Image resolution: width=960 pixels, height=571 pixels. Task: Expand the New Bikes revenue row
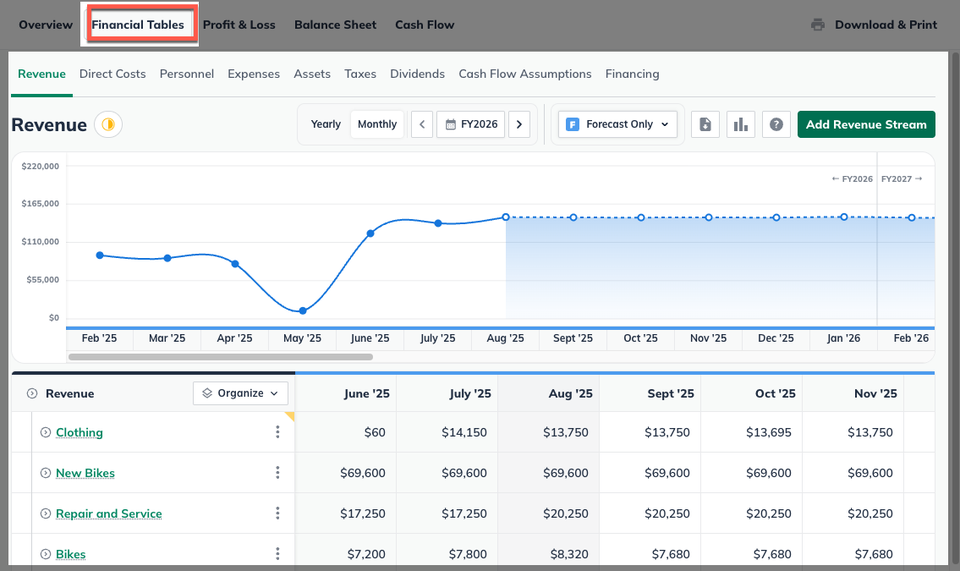point(45,472)
